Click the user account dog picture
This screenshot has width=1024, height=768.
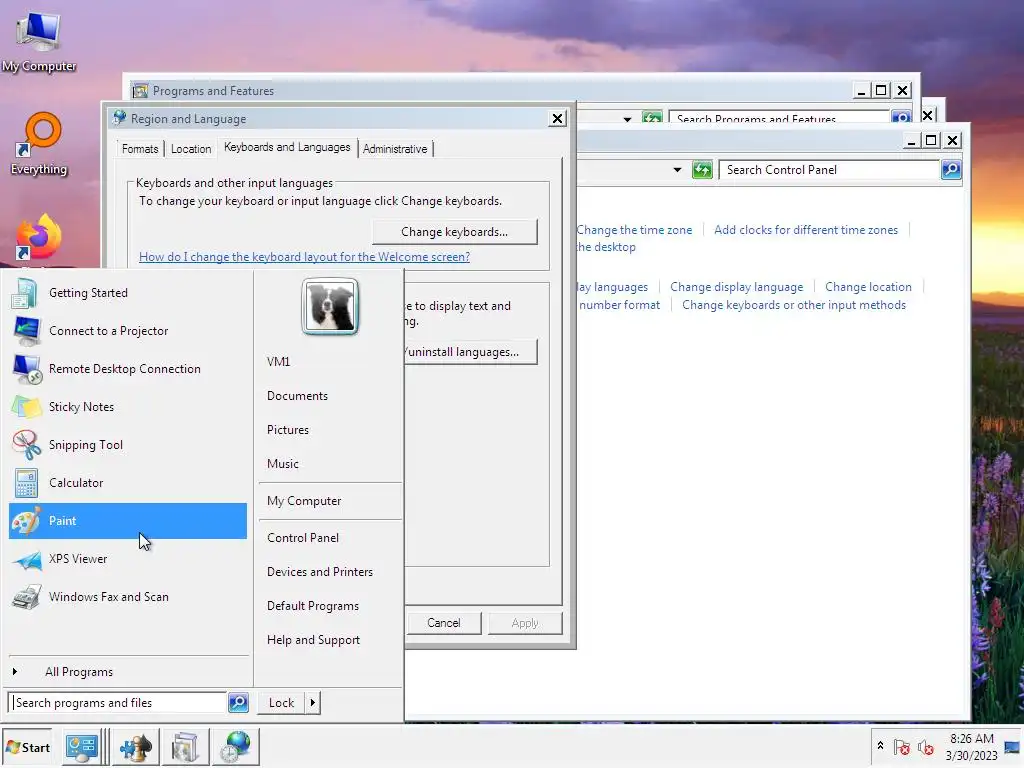pos(330,307)
